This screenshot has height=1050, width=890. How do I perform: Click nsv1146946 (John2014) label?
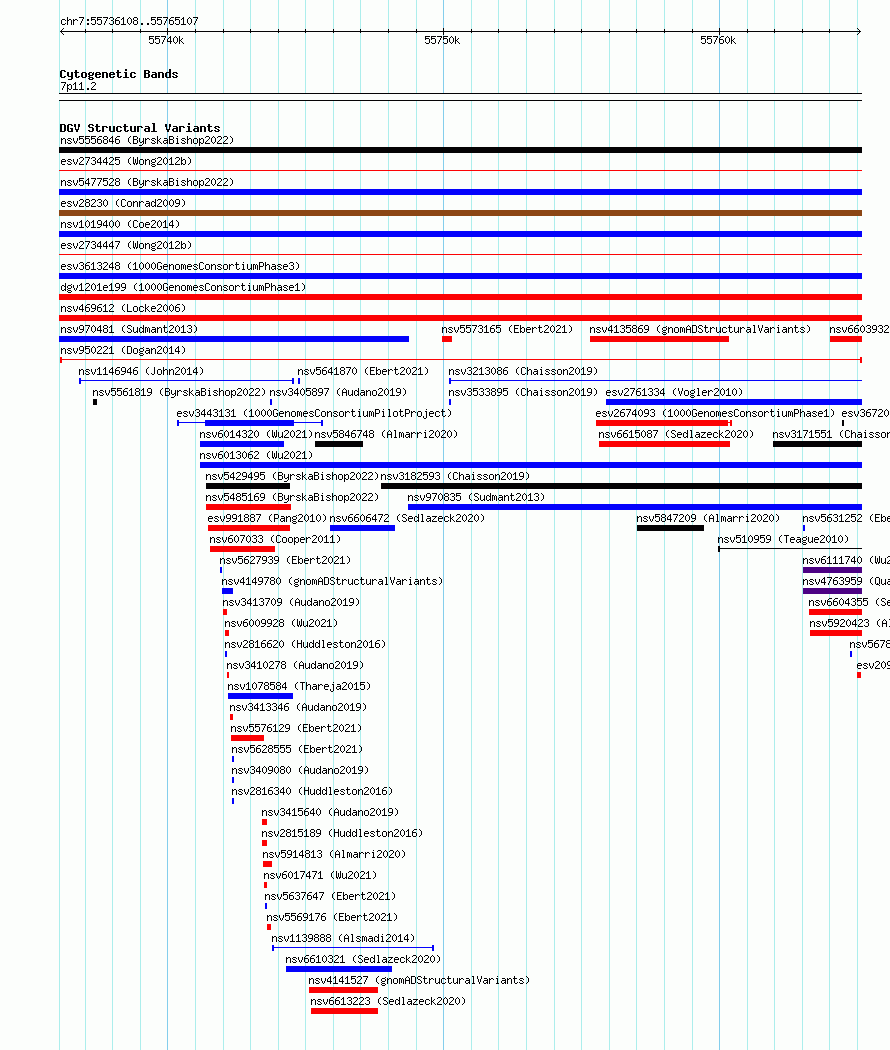click(141, 371)
